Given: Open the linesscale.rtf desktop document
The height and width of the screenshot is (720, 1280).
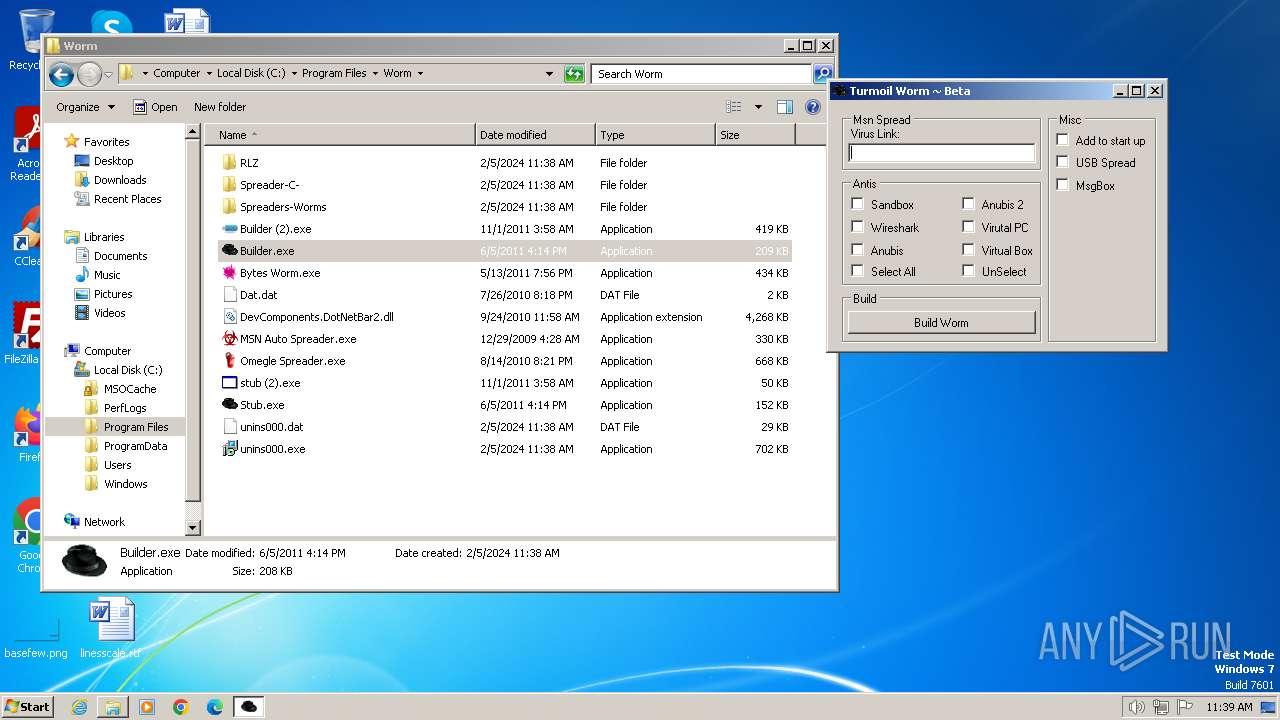Looking at the screenshot, I should click(x=110, y=629).
